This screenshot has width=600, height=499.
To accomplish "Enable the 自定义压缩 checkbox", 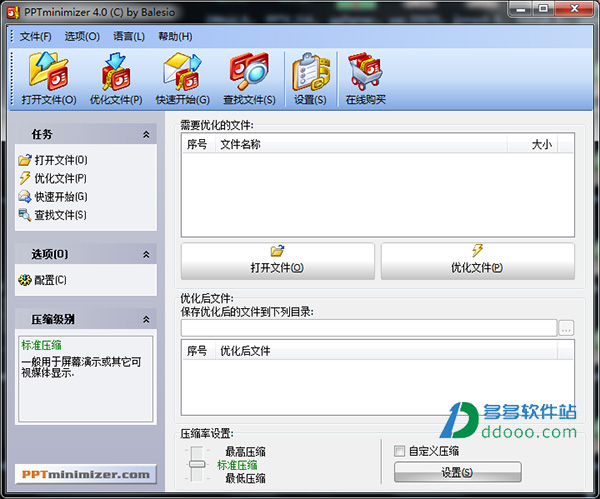I will pos(399,451).
